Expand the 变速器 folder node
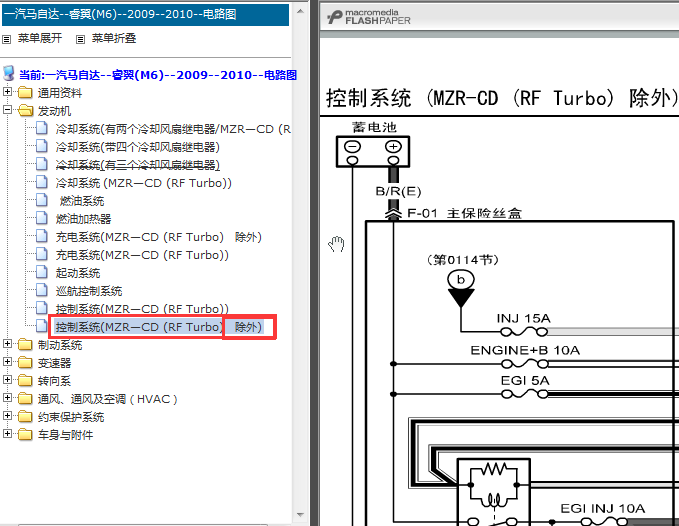The width and height of the screenshot is (679, 526). tap(7, 362)
